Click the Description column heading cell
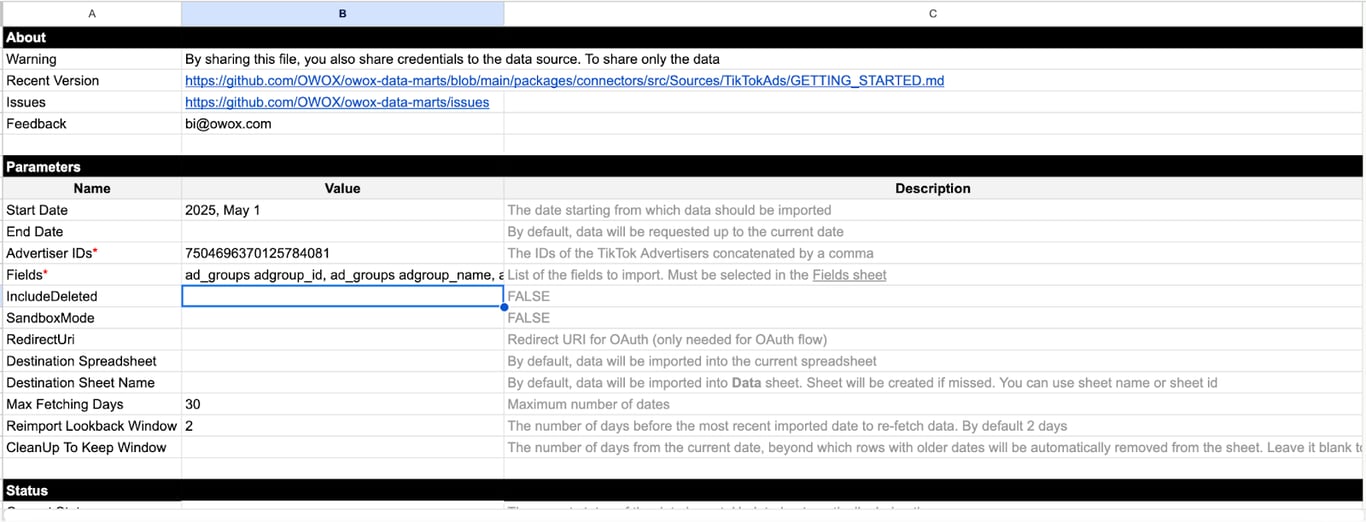This screenshot has width=1366, height=522. coord(934,188)
